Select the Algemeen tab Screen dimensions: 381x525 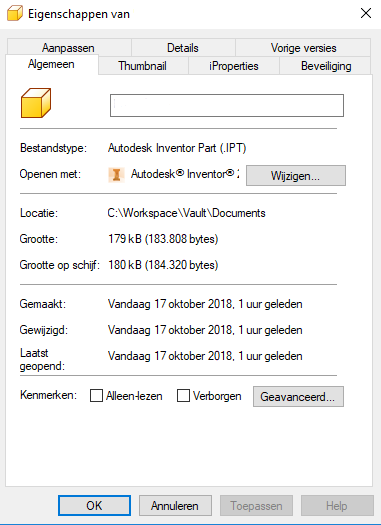[x=52, y=64]
